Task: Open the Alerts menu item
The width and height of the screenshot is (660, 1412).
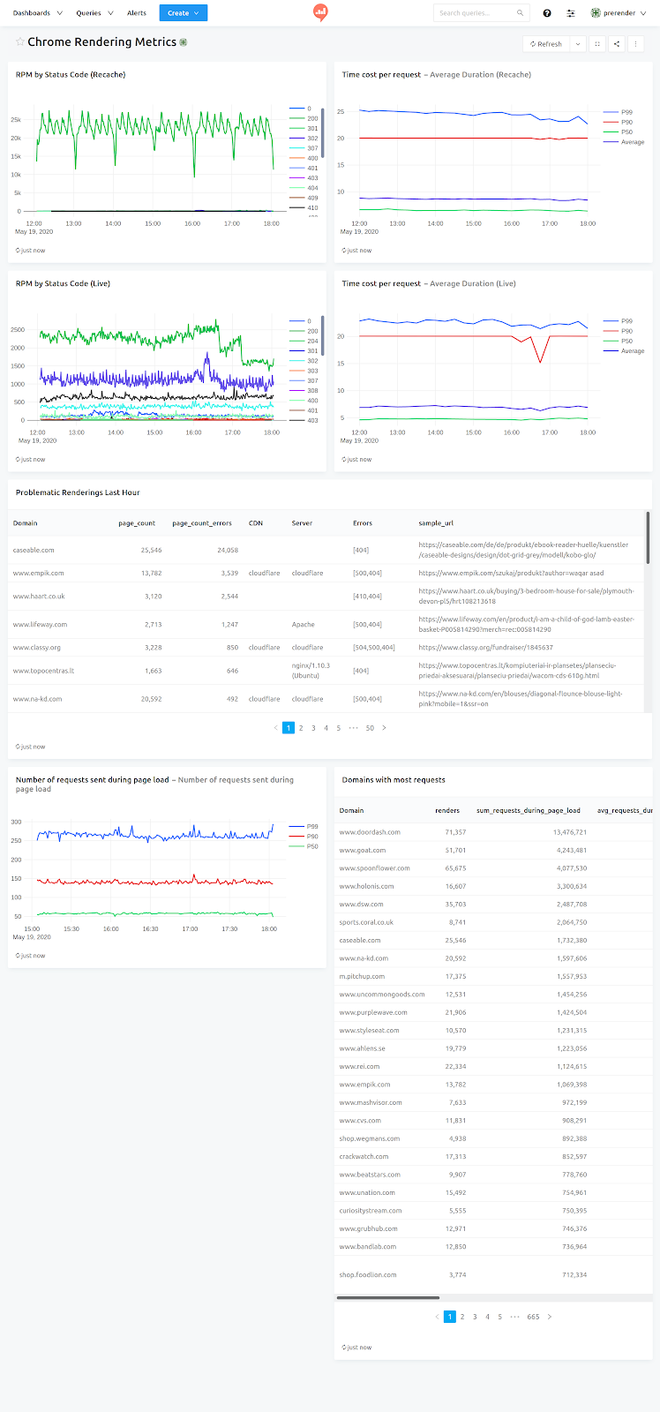Action: [x=136, y=13]
